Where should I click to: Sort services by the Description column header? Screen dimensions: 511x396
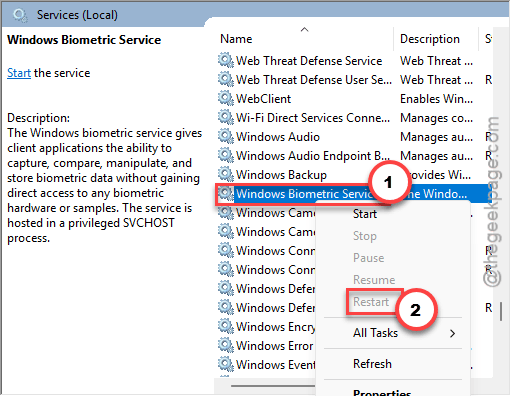click(430, 39)
